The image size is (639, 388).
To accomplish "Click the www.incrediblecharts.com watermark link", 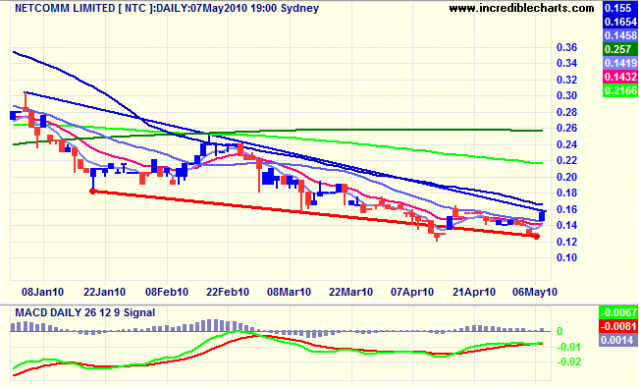I will [522, 8].
